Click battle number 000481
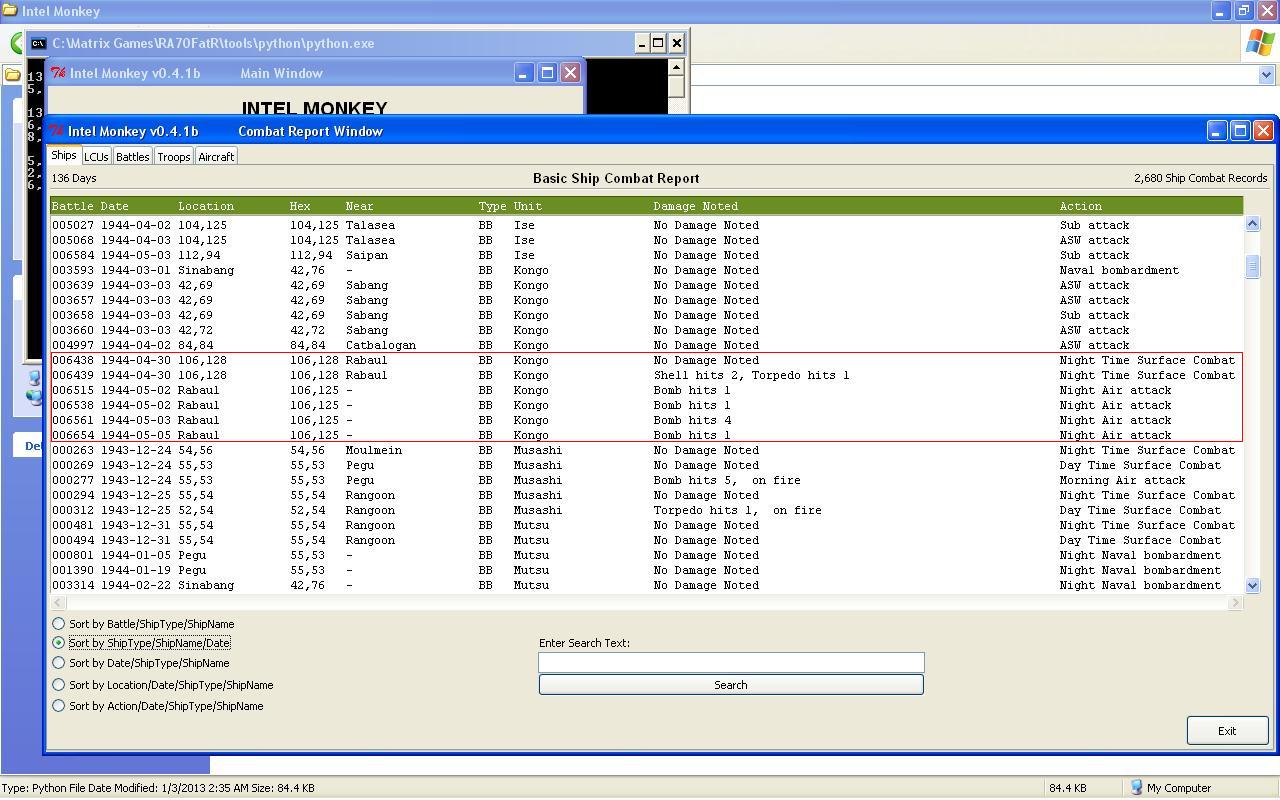This screenshot has width=1280, height=800. pyautogui.click(x=73, y=525)
